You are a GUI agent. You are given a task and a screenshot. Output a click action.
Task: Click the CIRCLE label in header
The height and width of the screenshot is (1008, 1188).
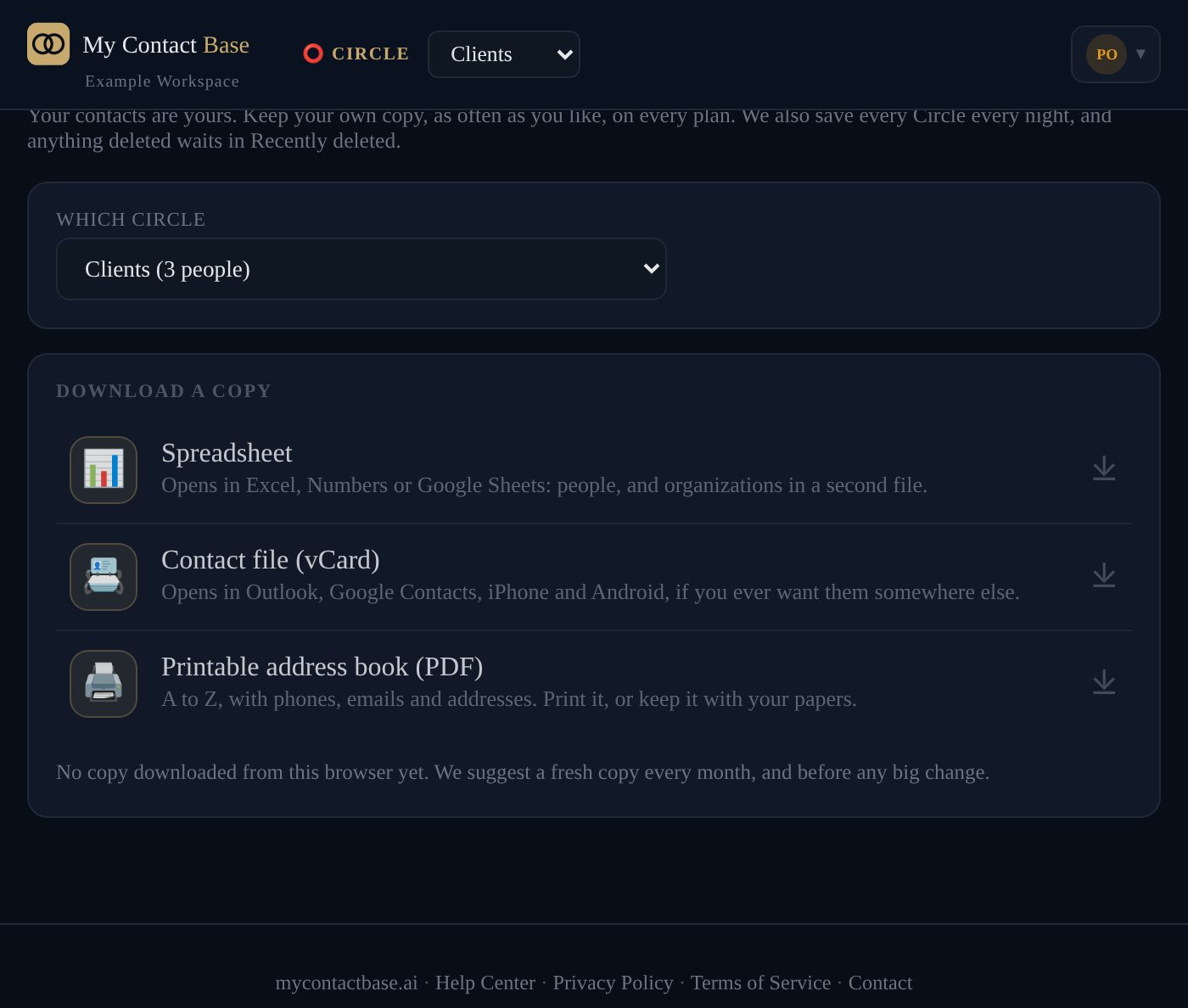point(370,53)
